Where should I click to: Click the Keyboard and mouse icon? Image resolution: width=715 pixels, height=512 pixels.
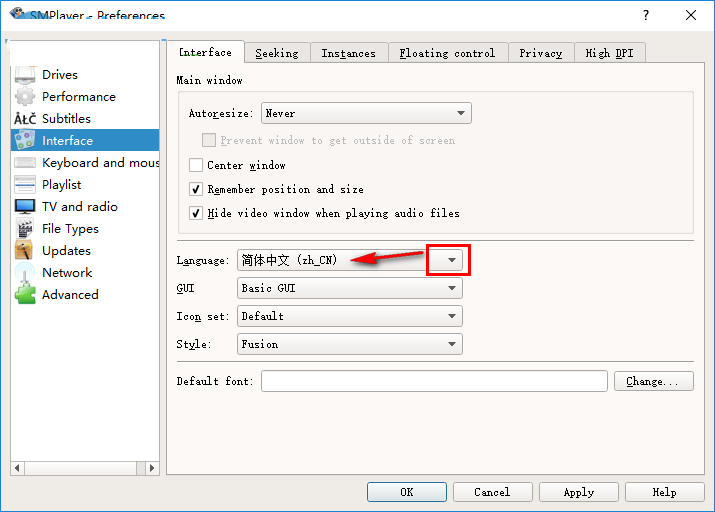(x=25, y=162)
